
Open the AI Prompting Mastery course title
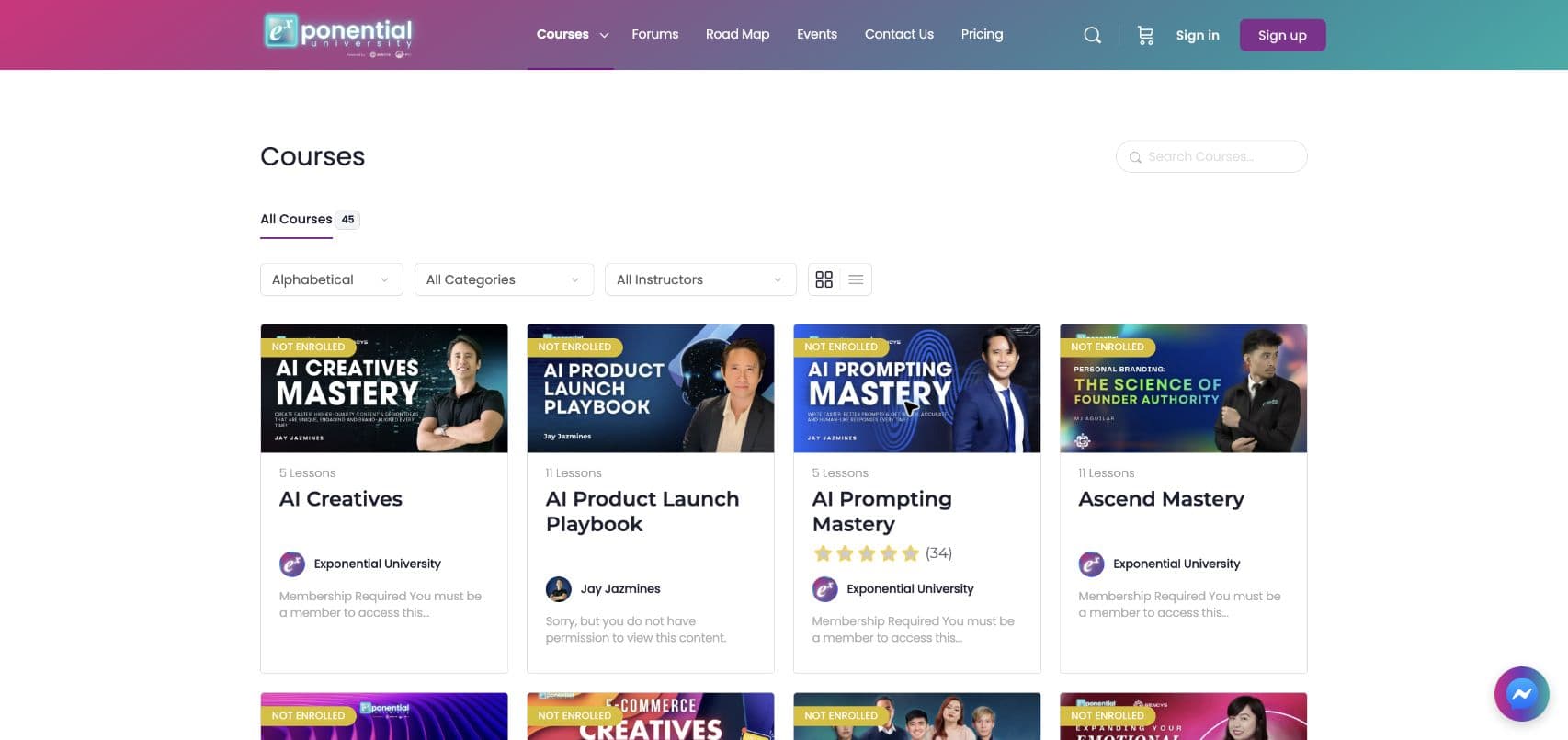(x=882, y=511)
